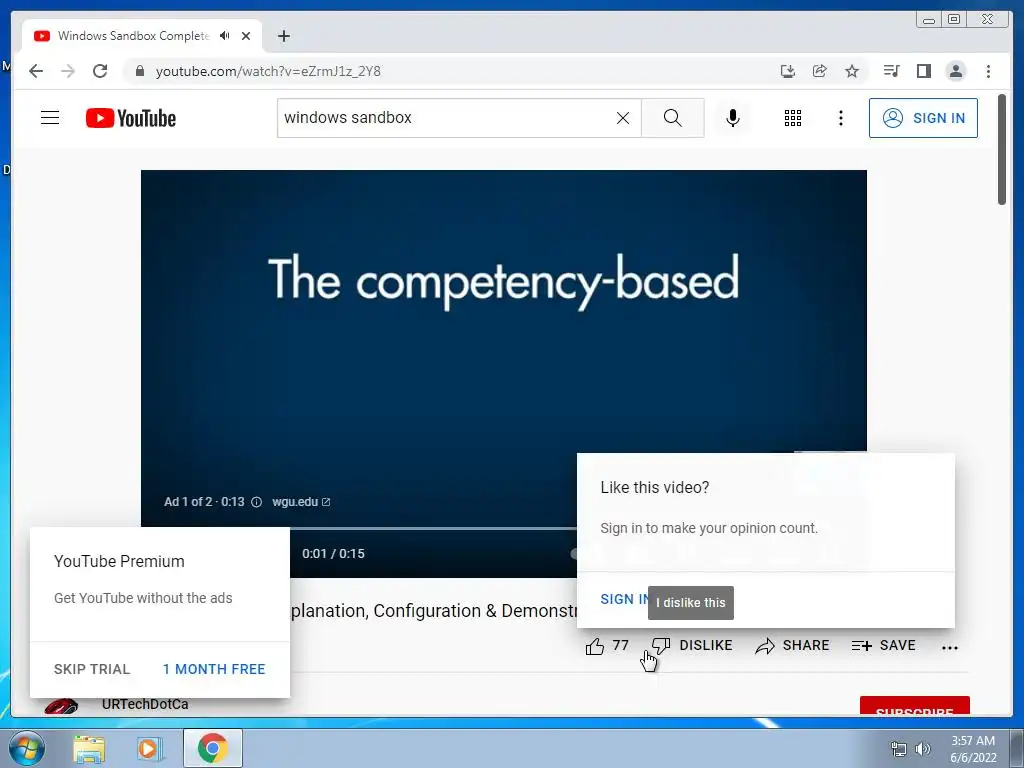The width and height of the screenshot is (1024, 768).
Task: Open Windows Explorer from taskbar
Action: click(x=89, y=748)
